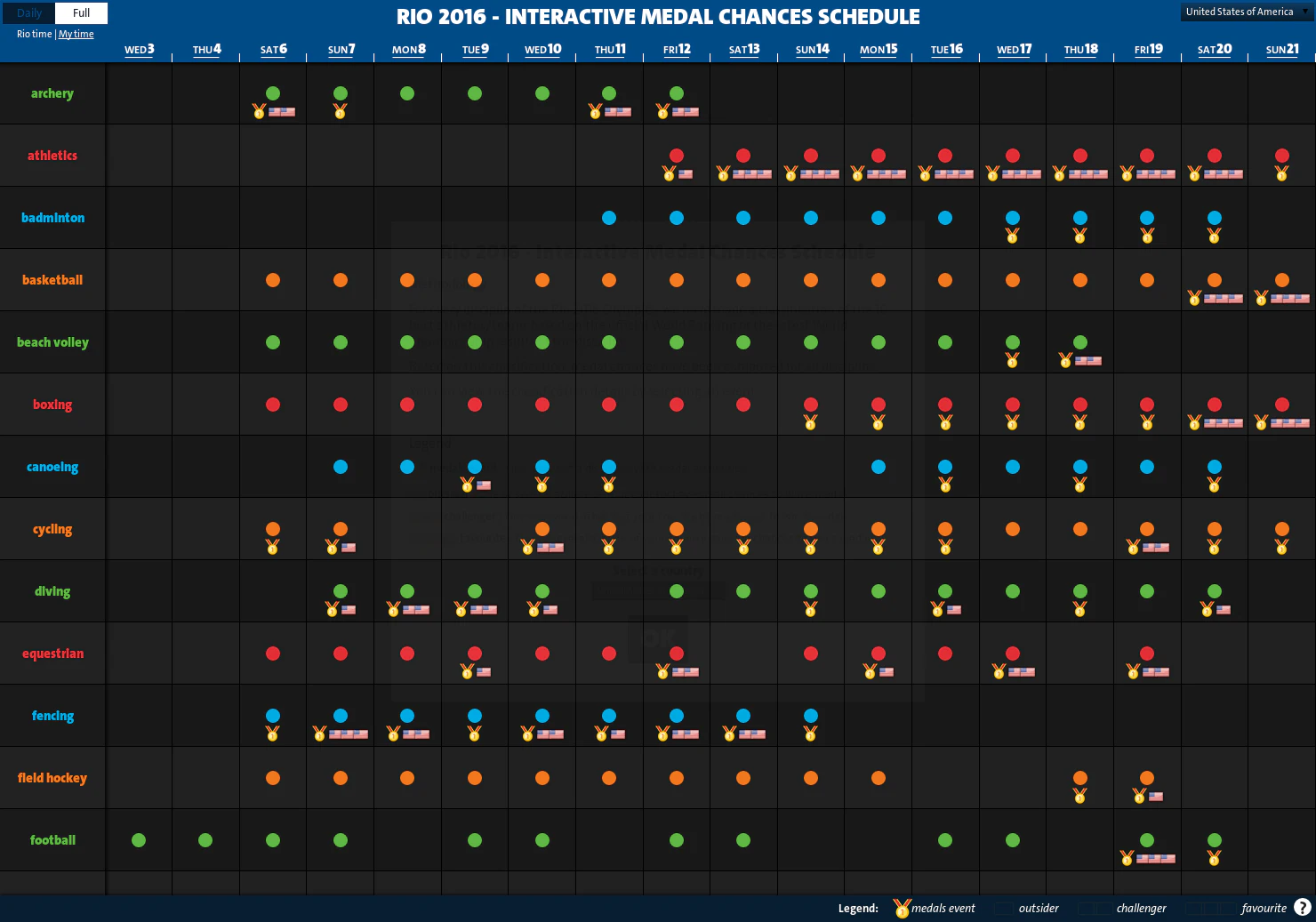Click the basketball event dot on SAT 6

tap(273, 280)
